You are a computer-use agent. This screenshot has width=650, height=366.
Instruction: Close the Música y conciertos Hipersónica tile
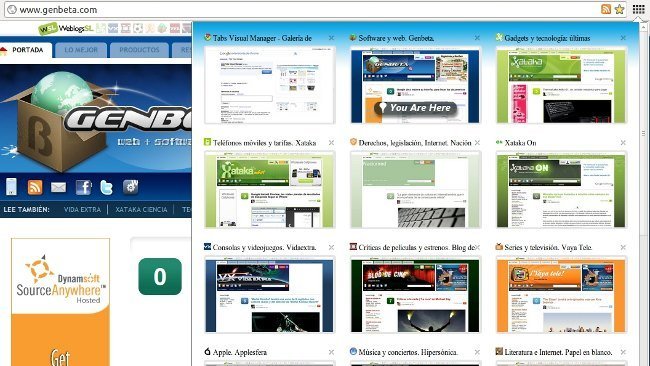pos(477,352)
